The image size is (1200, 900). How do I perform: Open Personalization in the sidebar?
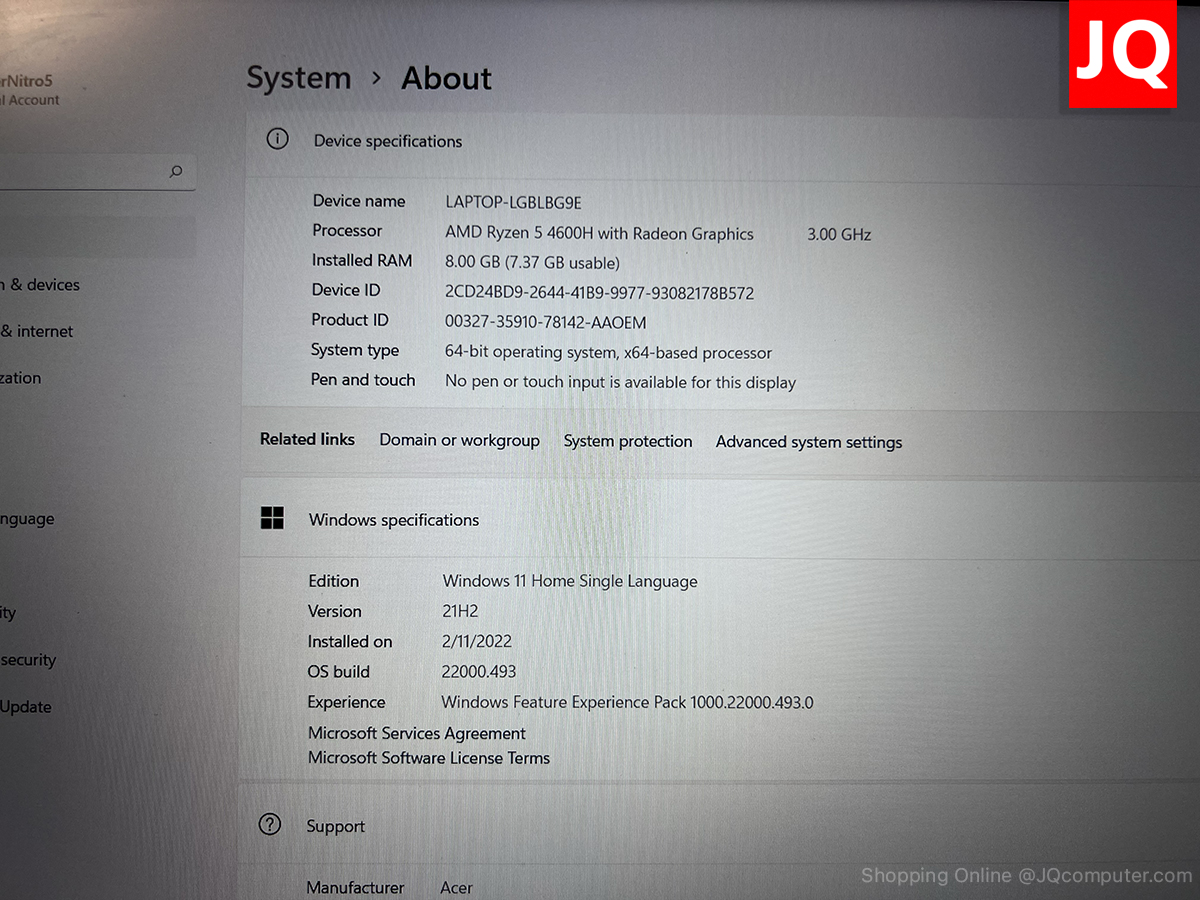click(21, 378)
